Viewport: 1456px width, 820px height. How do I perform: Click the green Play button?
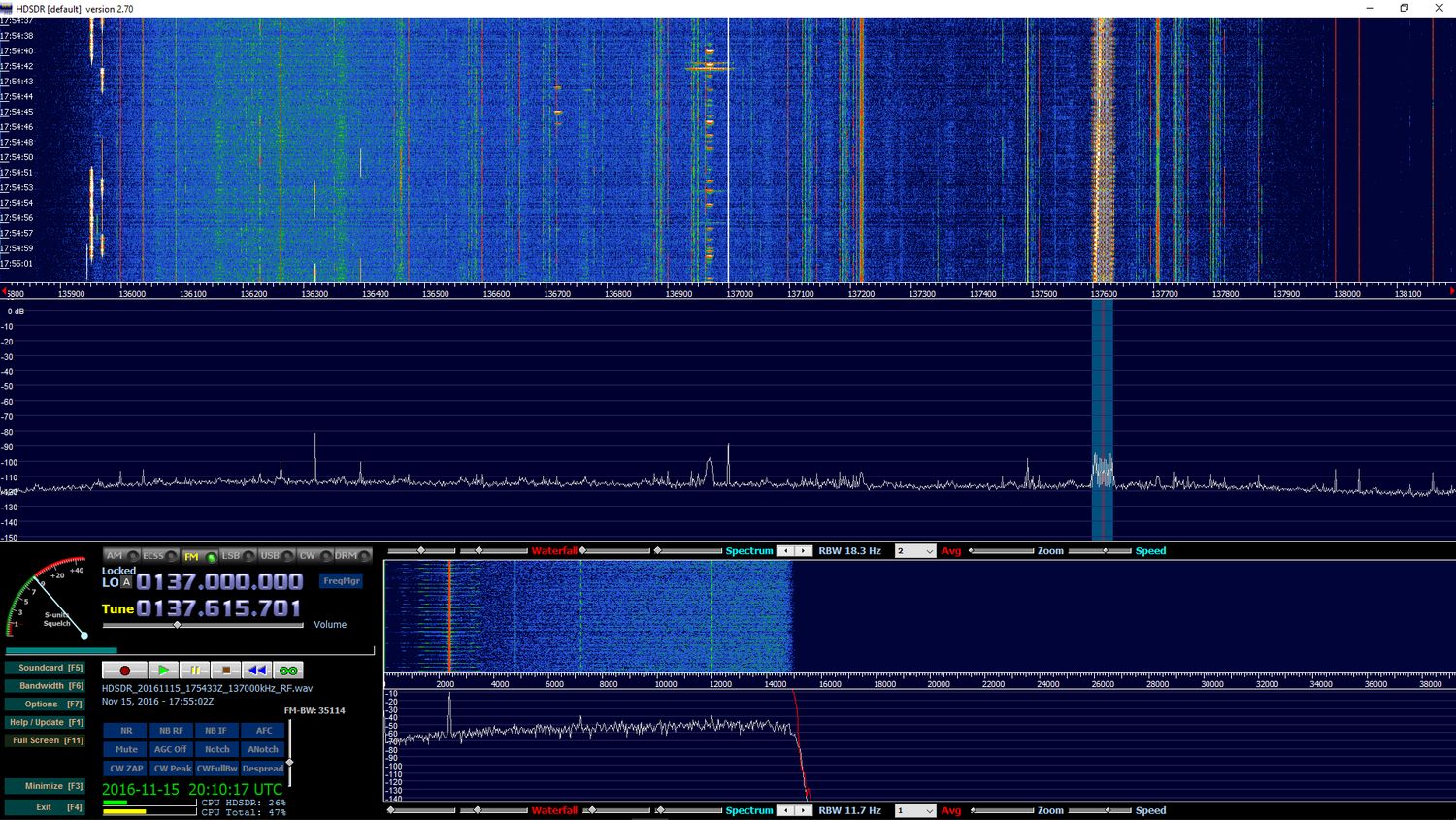(x=163, y=671)
